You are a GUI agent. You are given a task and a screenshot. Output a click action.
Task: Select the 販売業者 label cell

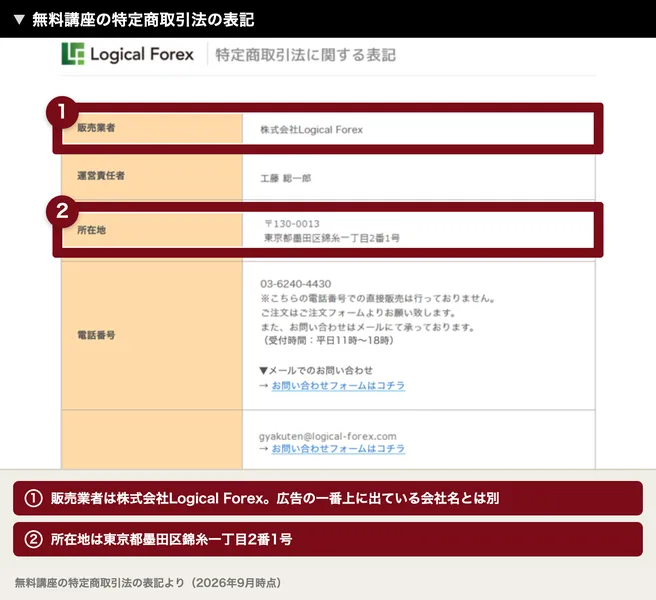[152, 128]
